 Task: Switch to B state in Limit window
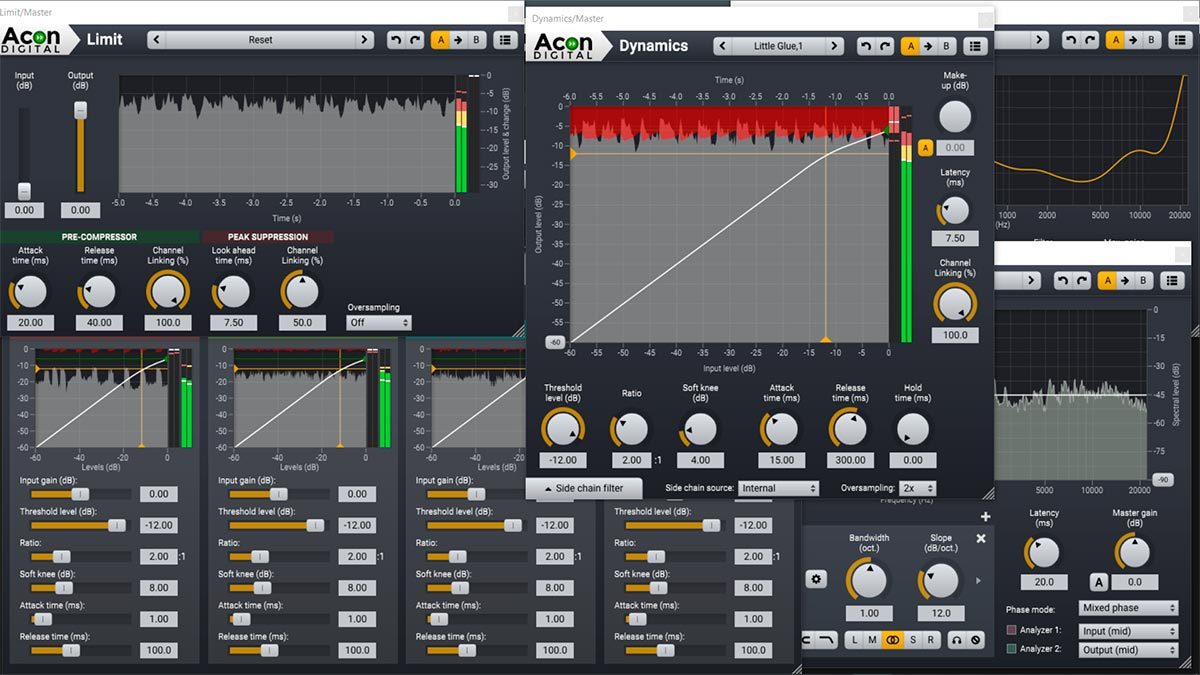476,40
